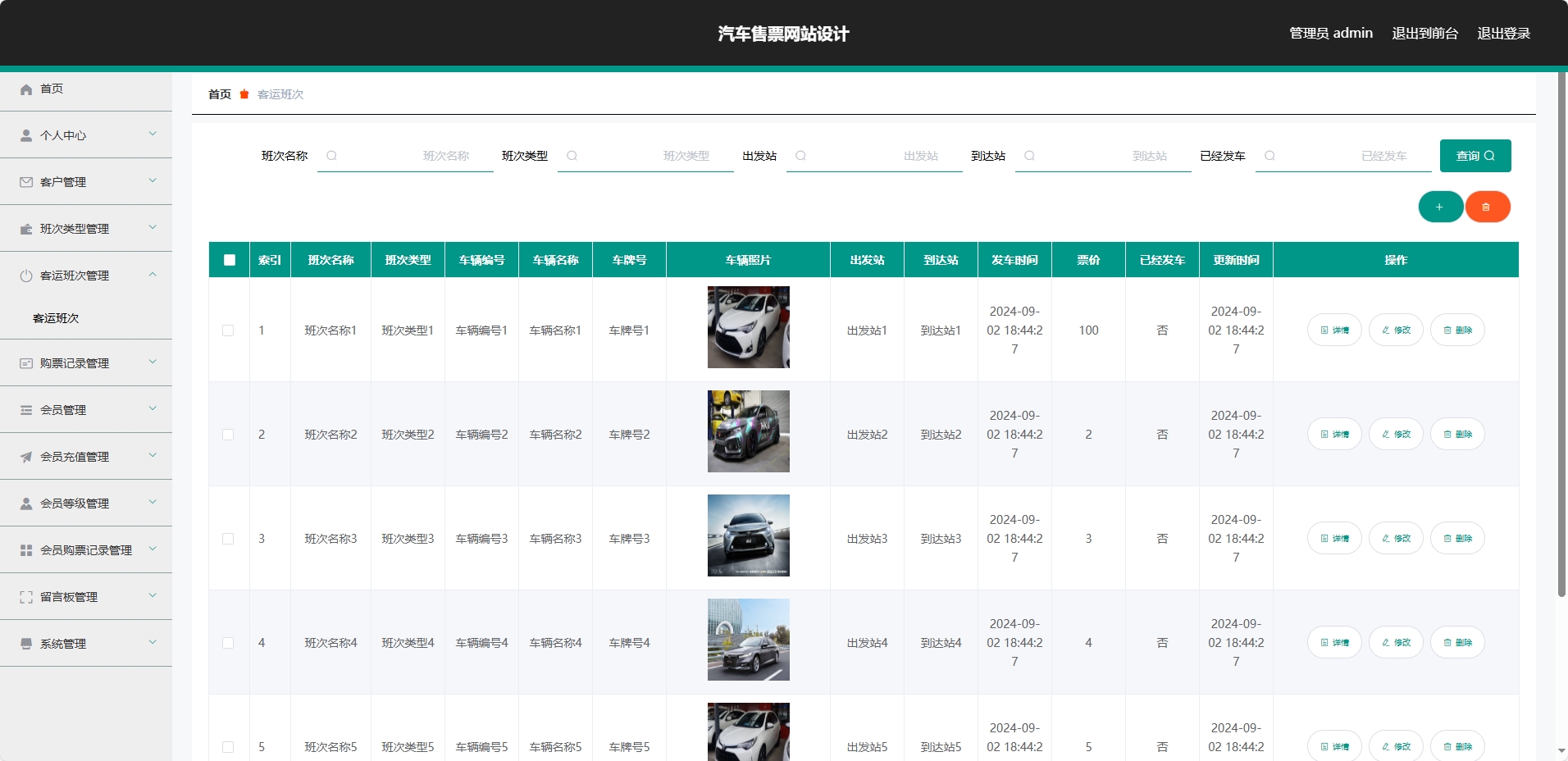
Task: Click 详情 on the 班次名称2 row
Action: click(1333, 434)
